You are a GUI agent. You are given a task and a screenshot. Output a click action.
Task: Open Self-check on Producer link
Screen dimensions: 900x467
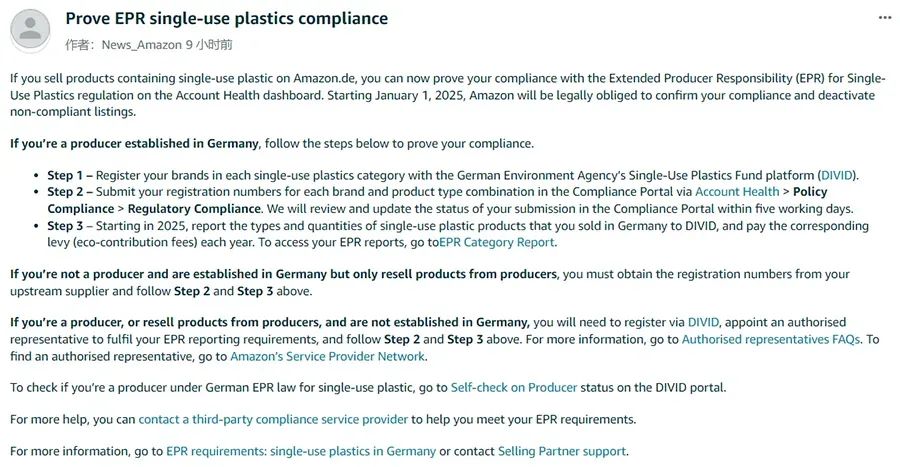coord(514,387)
